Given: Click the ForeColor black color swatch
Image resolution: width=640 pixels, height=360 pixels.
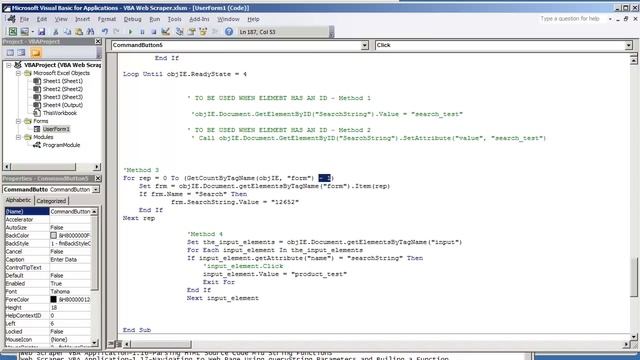Looking at the screenshot, I should (x=53, y=299).
